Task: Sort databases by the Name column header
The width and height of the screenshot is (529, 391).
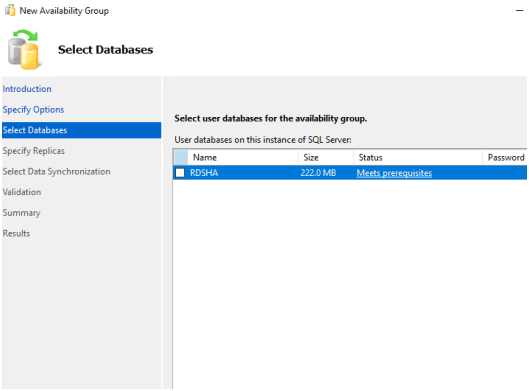Action: (x=243, y=158)
